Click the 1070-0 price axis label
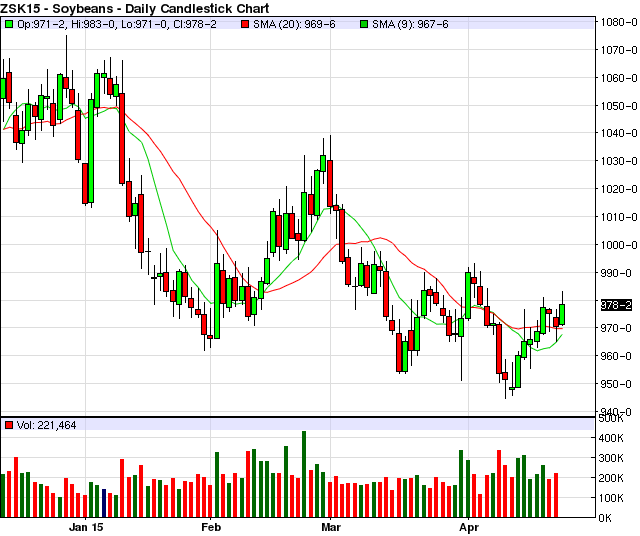640x536 pixels. [619, 50]
